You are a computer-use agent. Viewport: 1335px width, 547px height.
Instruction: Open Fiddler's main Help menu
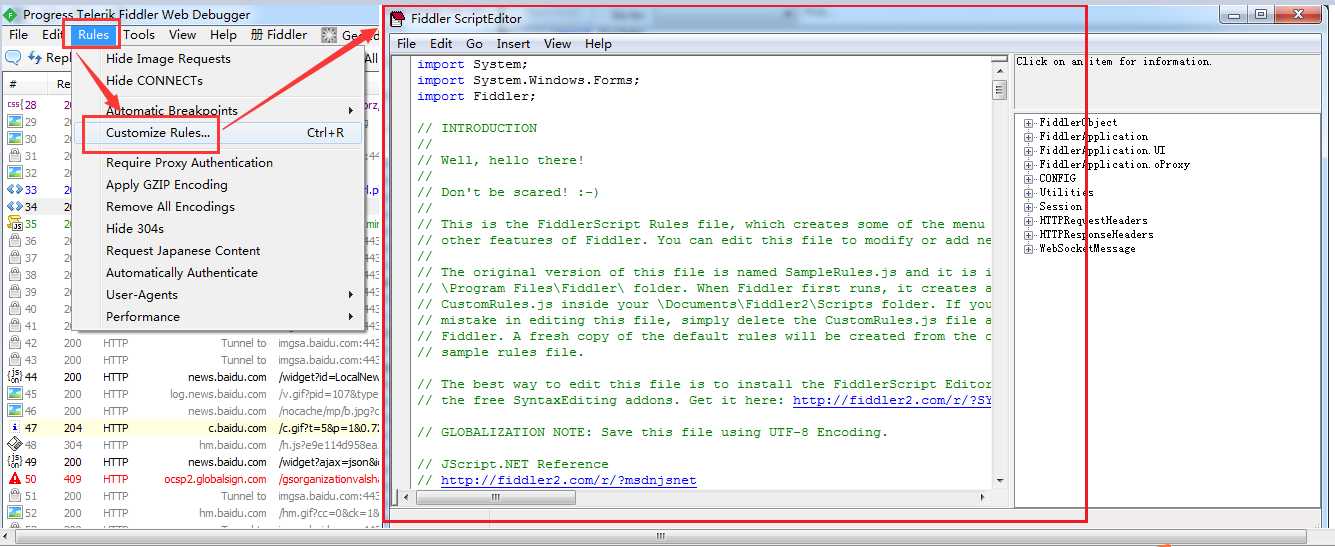pyautogui.click(x=223, y=35)
